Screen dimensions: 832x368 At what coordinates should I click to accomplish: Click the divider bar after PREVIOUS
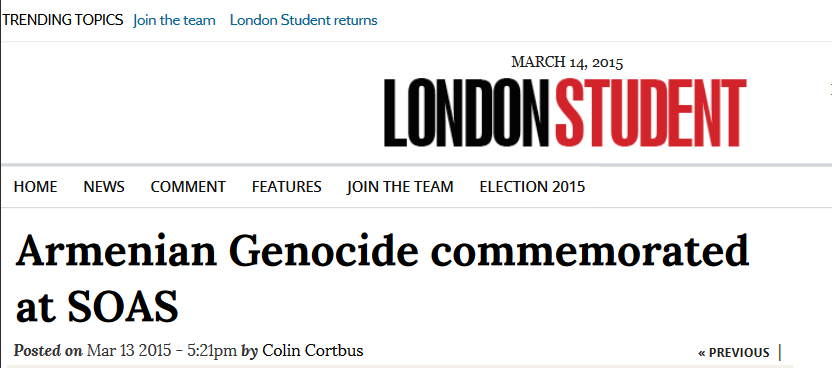(779, 352)
